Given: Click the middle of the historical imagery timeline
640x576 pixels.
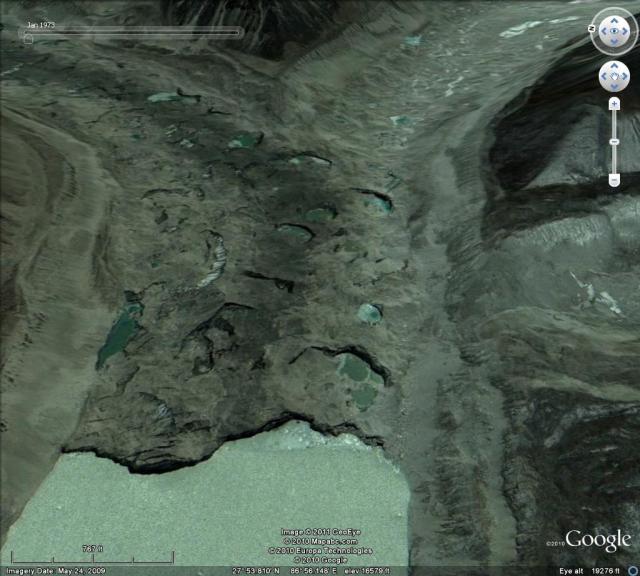Looking at the screenshot, I should (x=133, y=32).
